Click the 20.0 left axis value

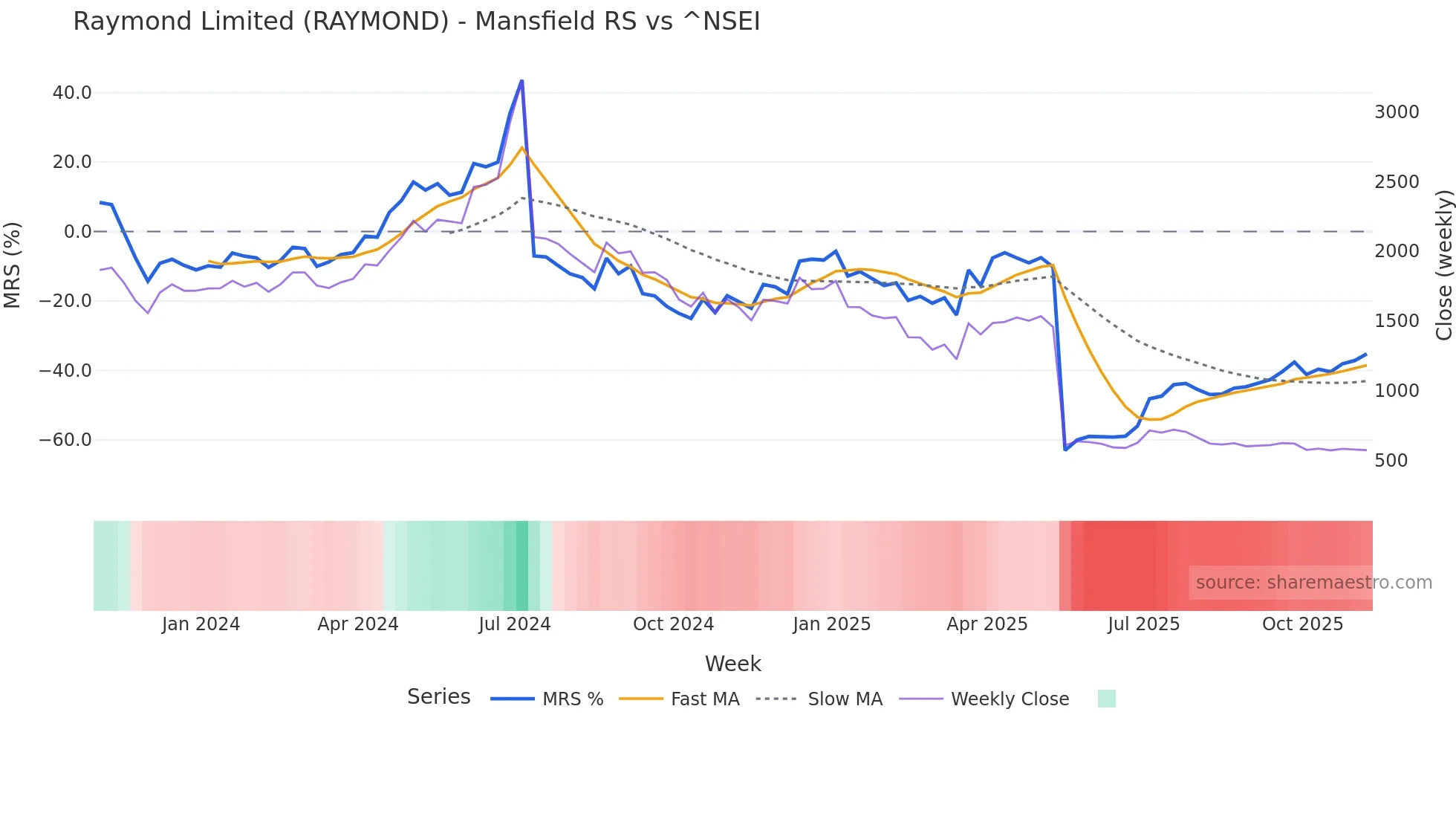tap(72, 162)
